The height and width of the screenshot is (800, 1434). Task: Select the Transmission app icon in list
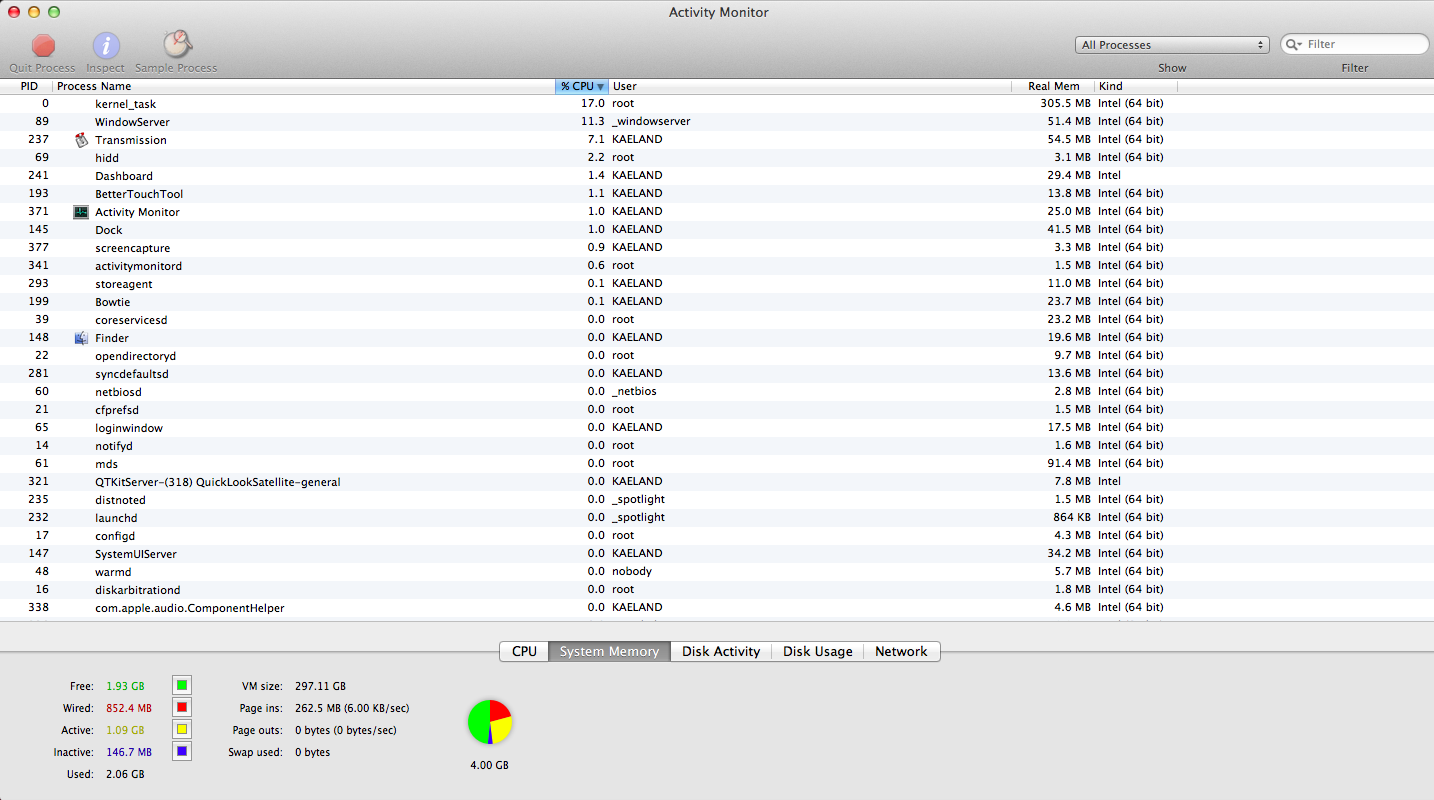82,140
